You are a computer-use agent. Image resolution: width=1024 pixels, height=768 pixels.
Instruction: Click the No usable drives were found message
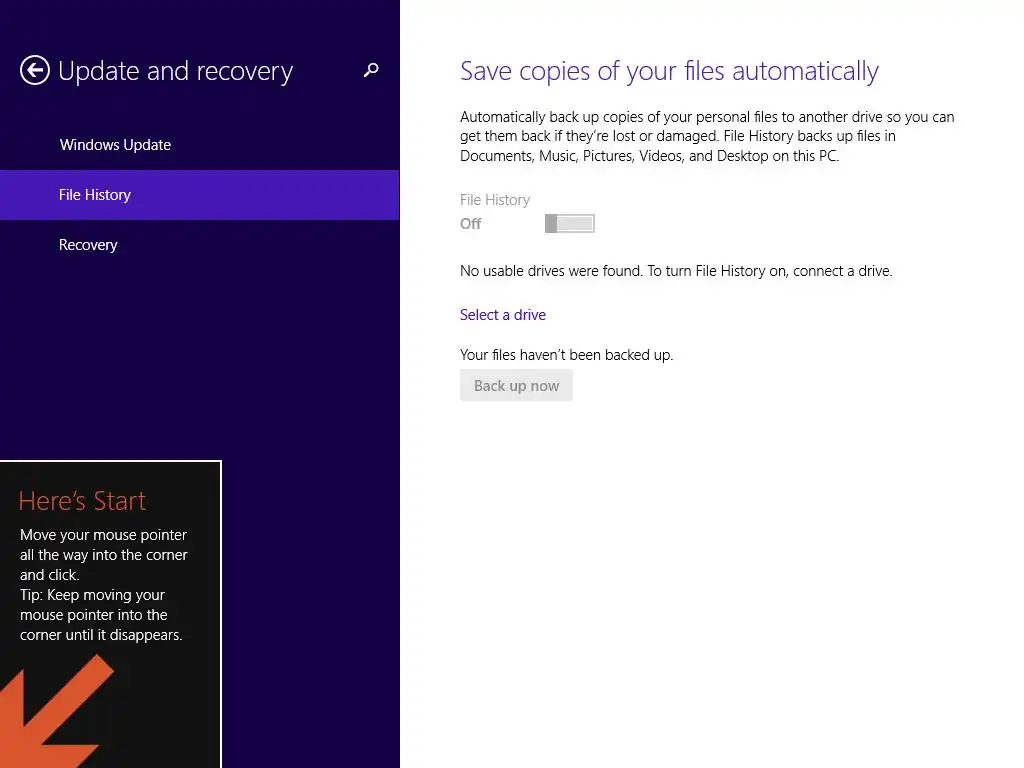[x=676, y=271]
